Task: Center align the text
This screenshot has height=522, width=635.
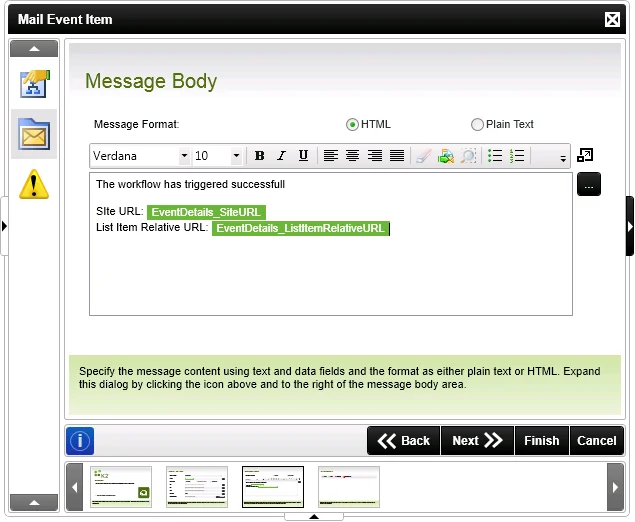Action: pyautogui.click(x=352, y=156)
